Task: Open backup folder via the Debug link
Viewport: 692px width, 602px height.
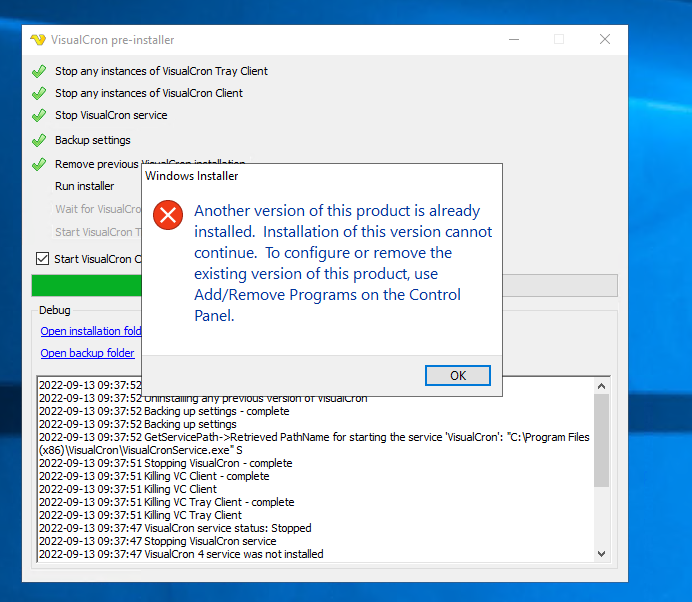Action: (87, 353)
